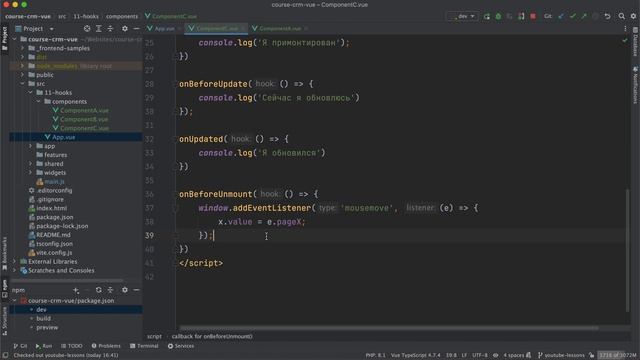
Task: Open the Database tool window
Action: [x=636, y=42]
